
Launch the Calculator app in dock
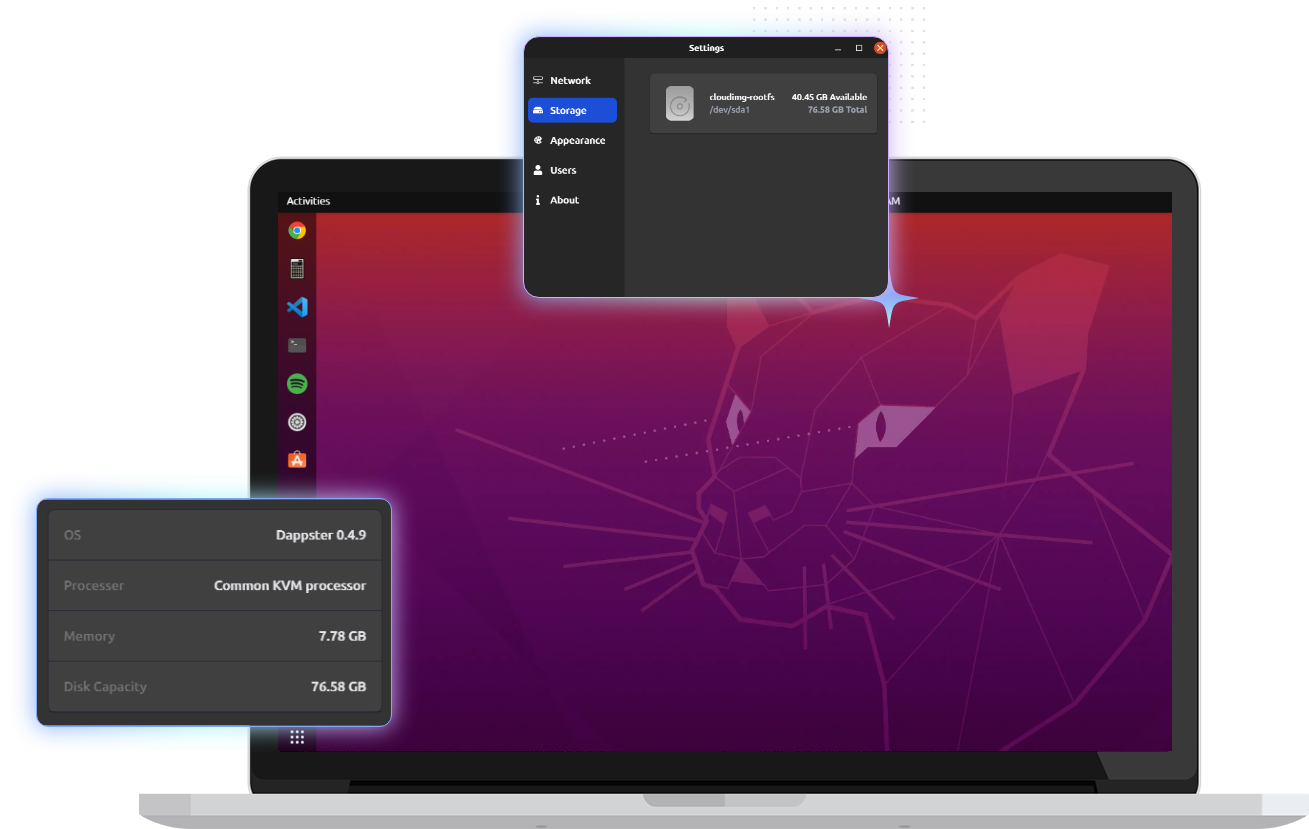pos(297,269)
